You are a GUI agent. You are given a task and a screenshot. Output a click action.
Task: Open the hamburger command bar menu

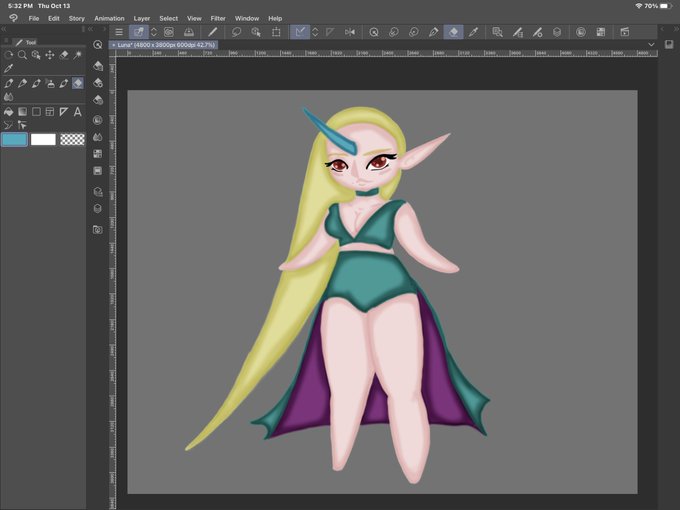pyautogui.click(x=119, y=32)
